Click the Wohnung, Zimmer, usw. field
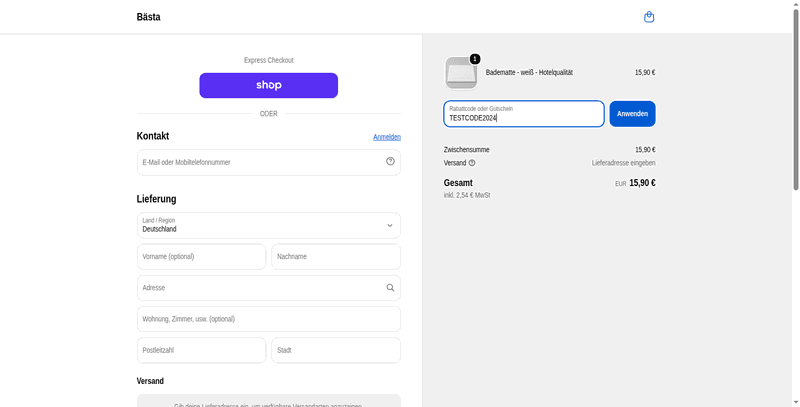Image resolution: width=800 pixels, height=407 pixels. coord(269,319)
